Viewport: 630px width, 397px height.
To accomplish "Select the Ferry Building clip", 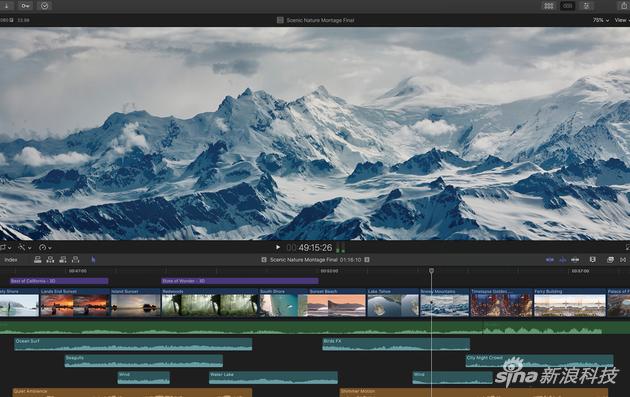I will 570,303.
